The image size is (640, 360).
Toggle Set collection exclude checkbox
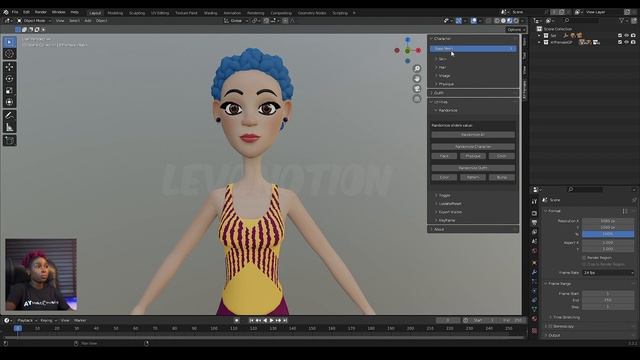620,36
